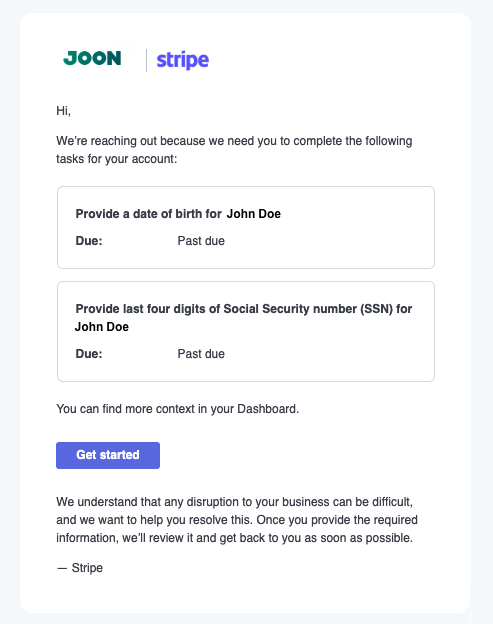Click the first 'Past due' status
This screenshot has width=493, height=624.
coord(201,241)
